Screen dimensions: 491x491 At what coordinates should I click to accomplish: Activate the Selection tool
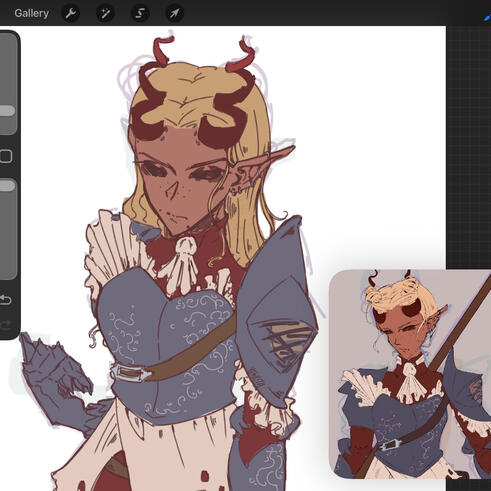(x=140, y=13)
